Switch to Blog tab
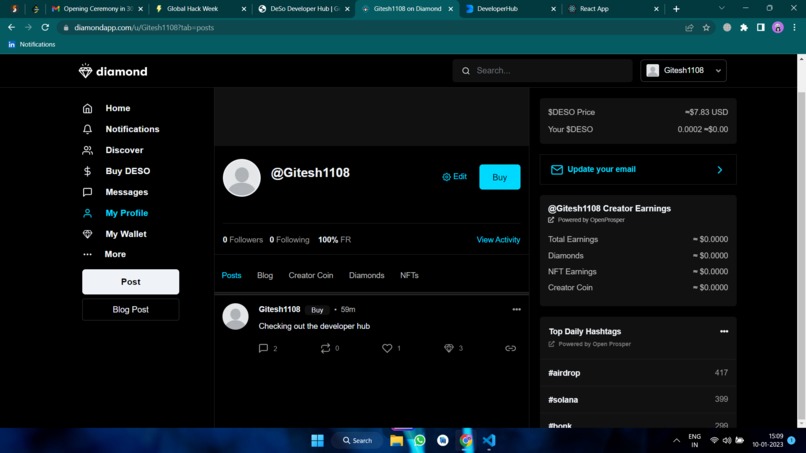 [265, 276]
